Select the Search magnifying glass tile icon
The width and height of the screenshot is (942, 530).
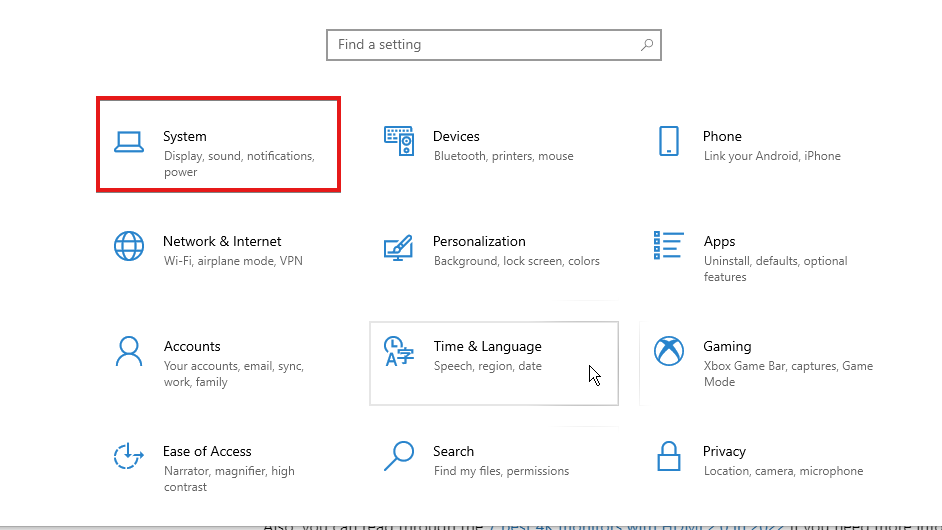(x=399, y=457)
